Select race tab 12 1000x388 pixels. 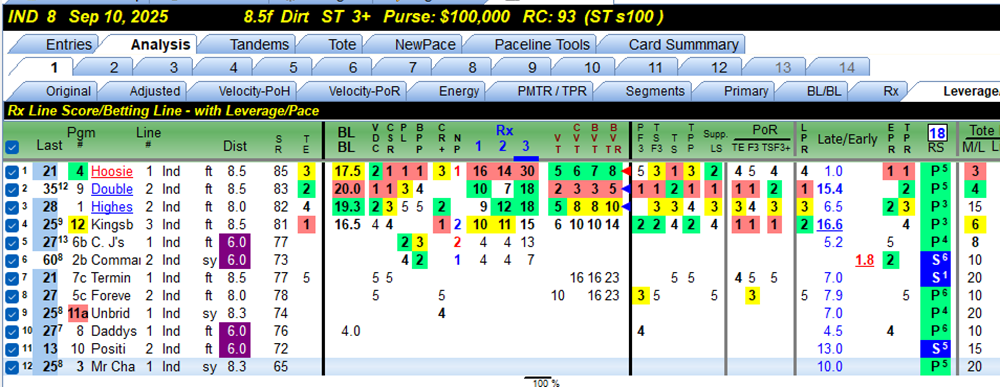coord(718,68)
